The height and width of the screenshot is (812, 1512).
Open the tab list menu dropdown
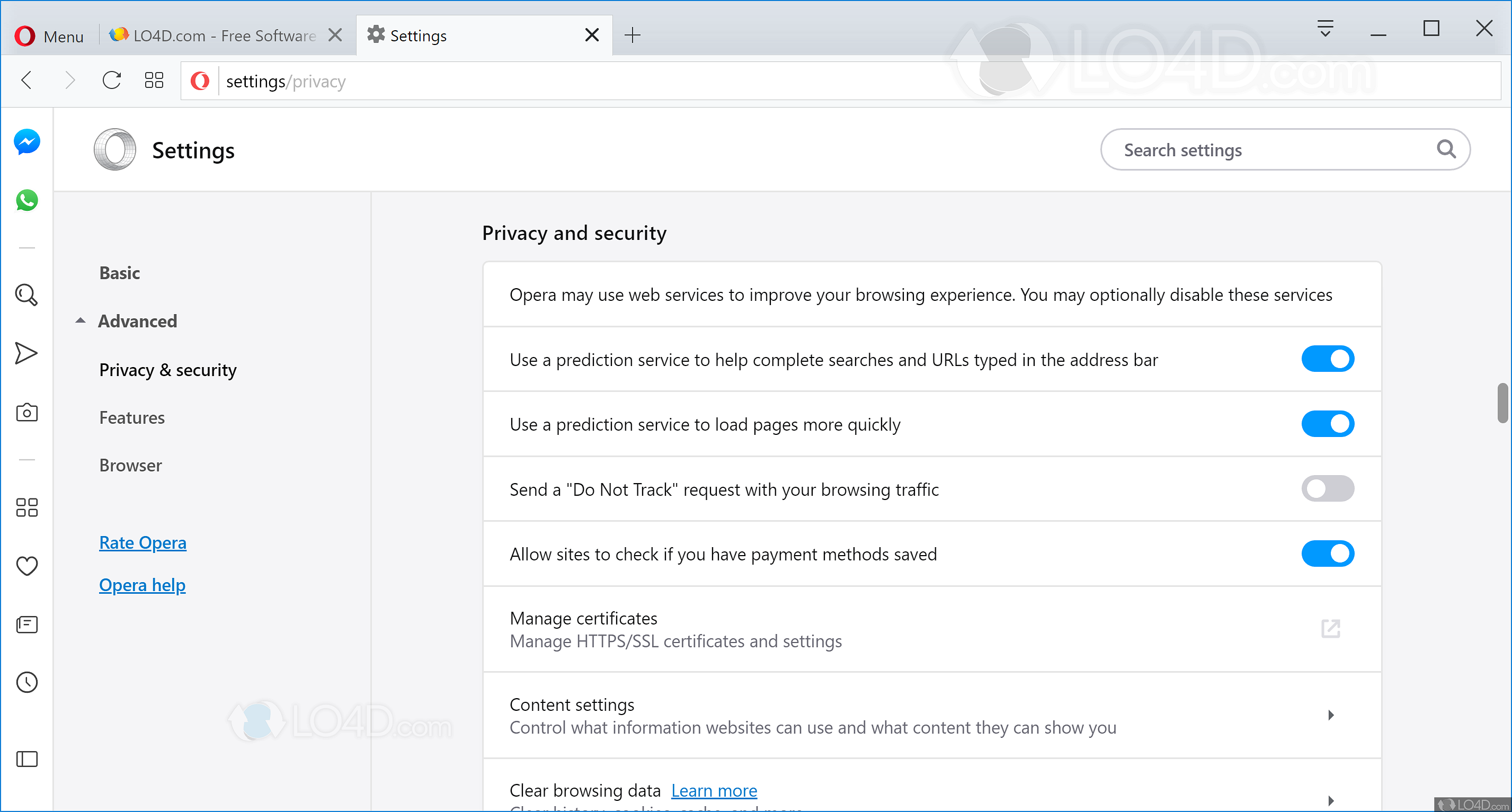tap(1325, 28)
